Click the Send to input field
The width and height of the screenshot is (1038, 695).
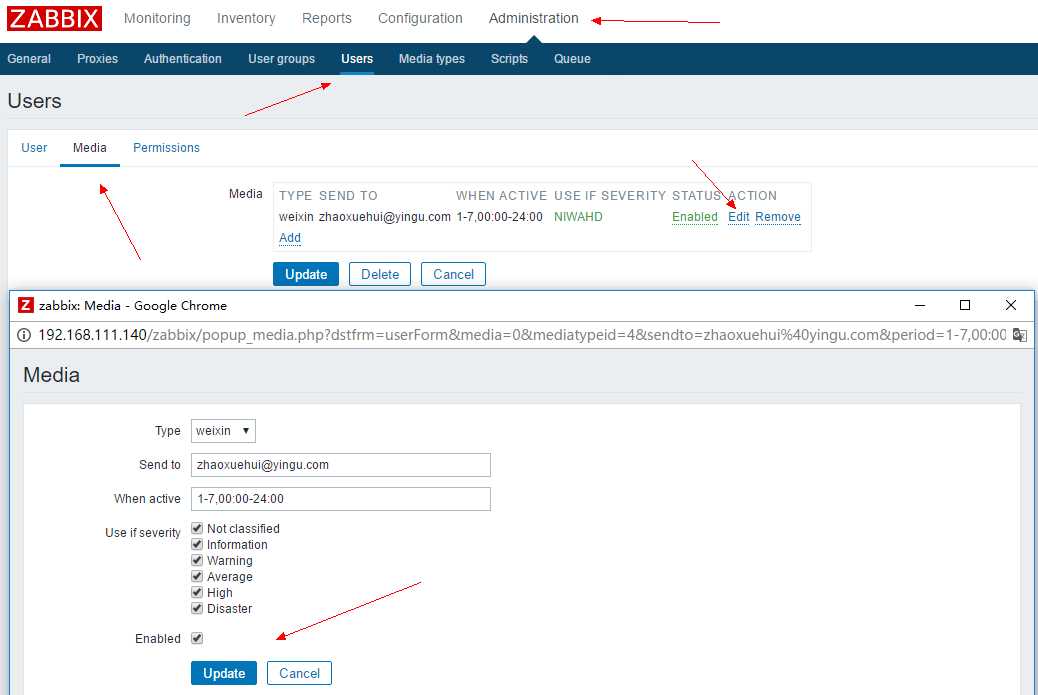coord(341,465)
